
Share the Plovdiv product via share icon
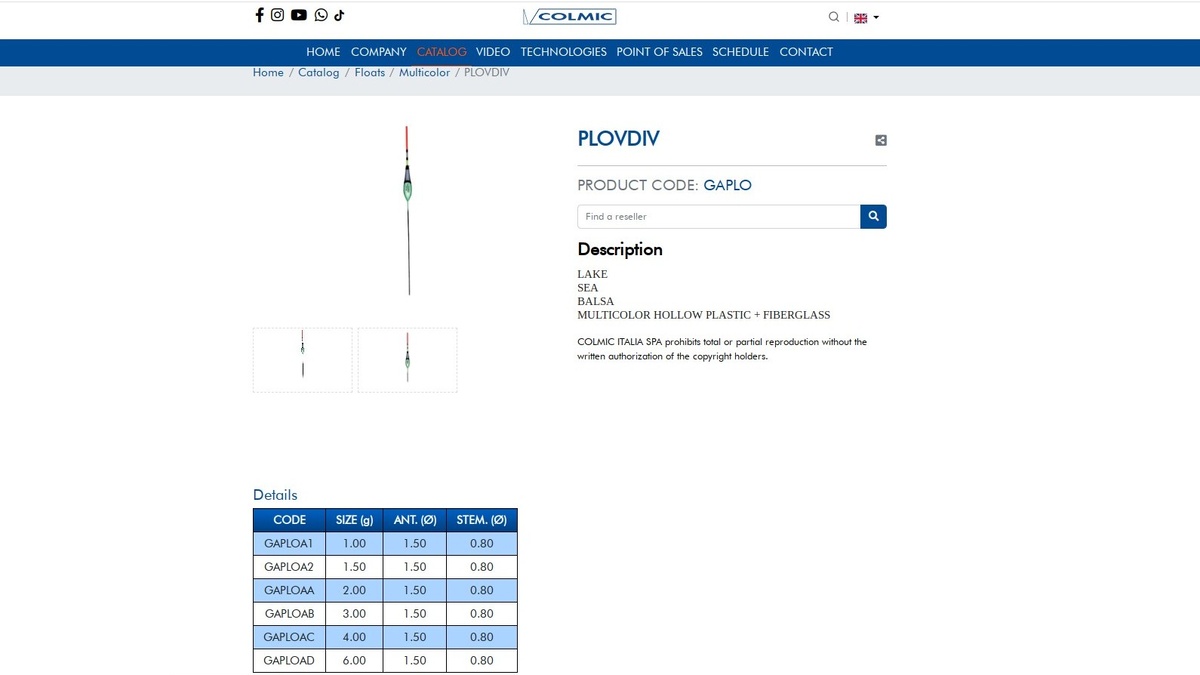(x=881, y=140)
